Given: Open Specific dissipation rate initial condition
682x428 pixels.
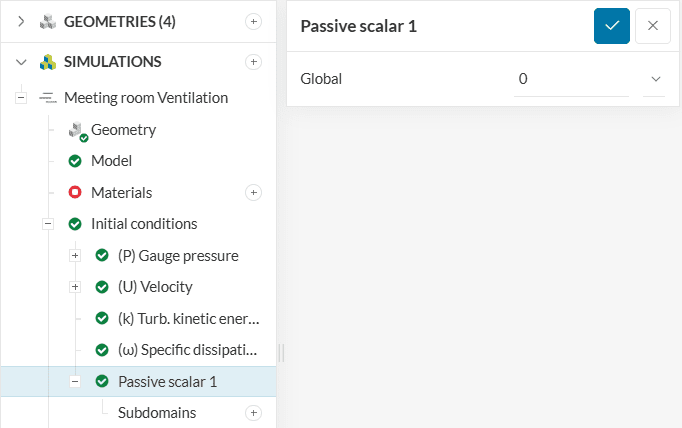Looking at the screenshot, I should pos(188,350).
